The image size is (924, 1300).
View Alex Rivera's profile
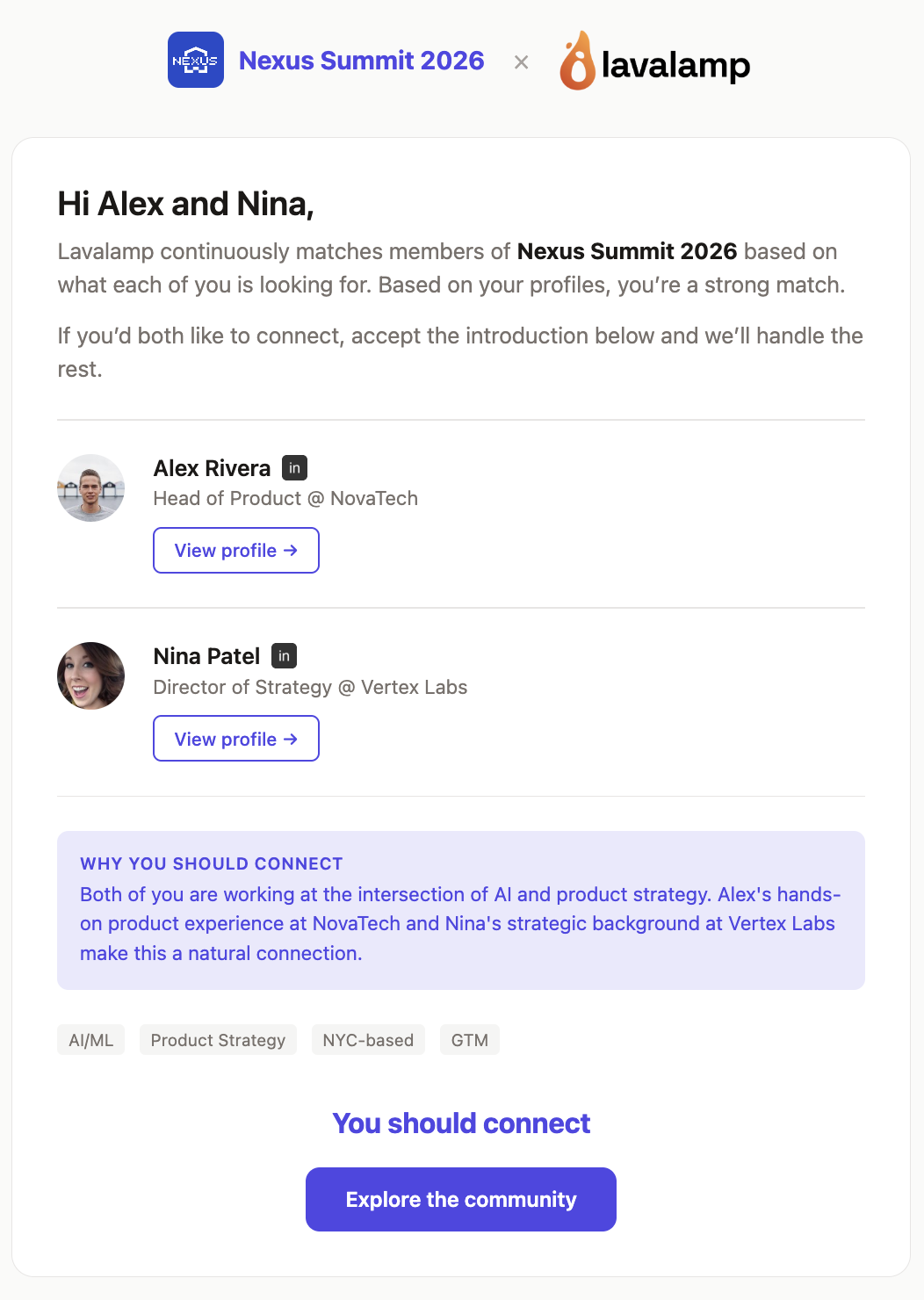[x=235, y=550]
